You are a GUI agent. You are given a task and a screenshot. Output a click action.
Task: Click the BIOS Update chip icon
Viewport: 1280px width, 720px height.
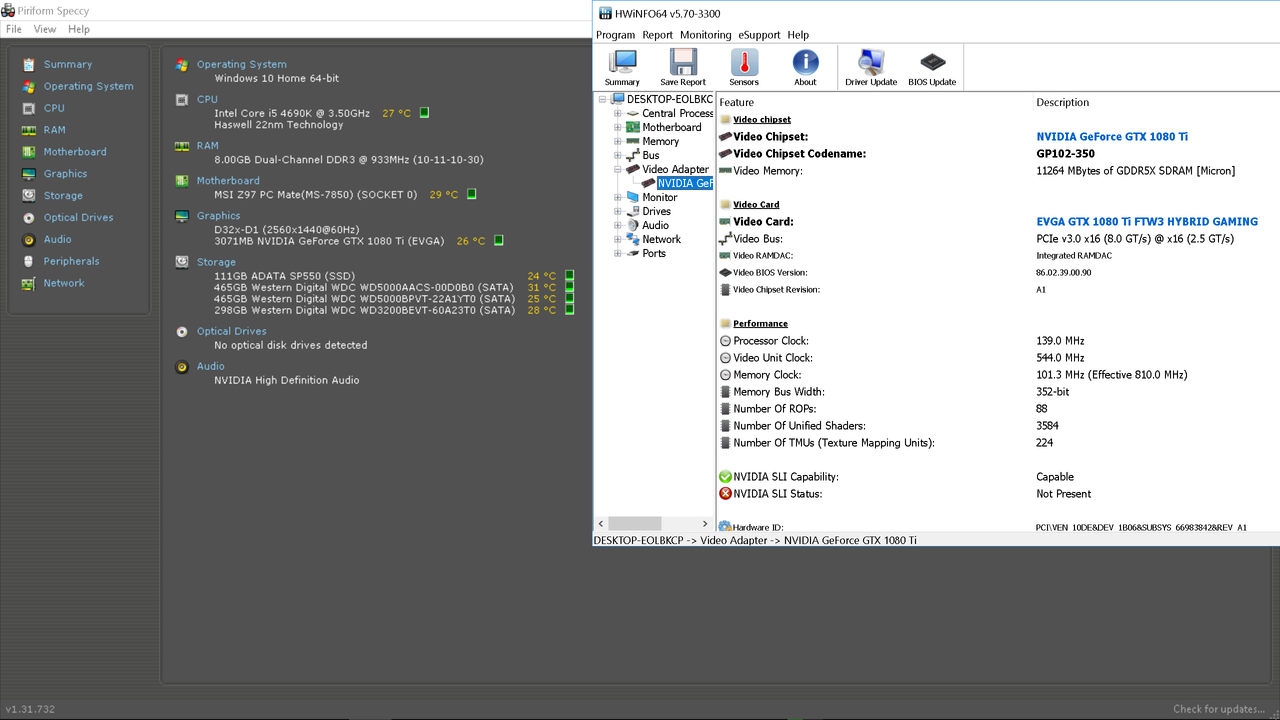[932, 68]
